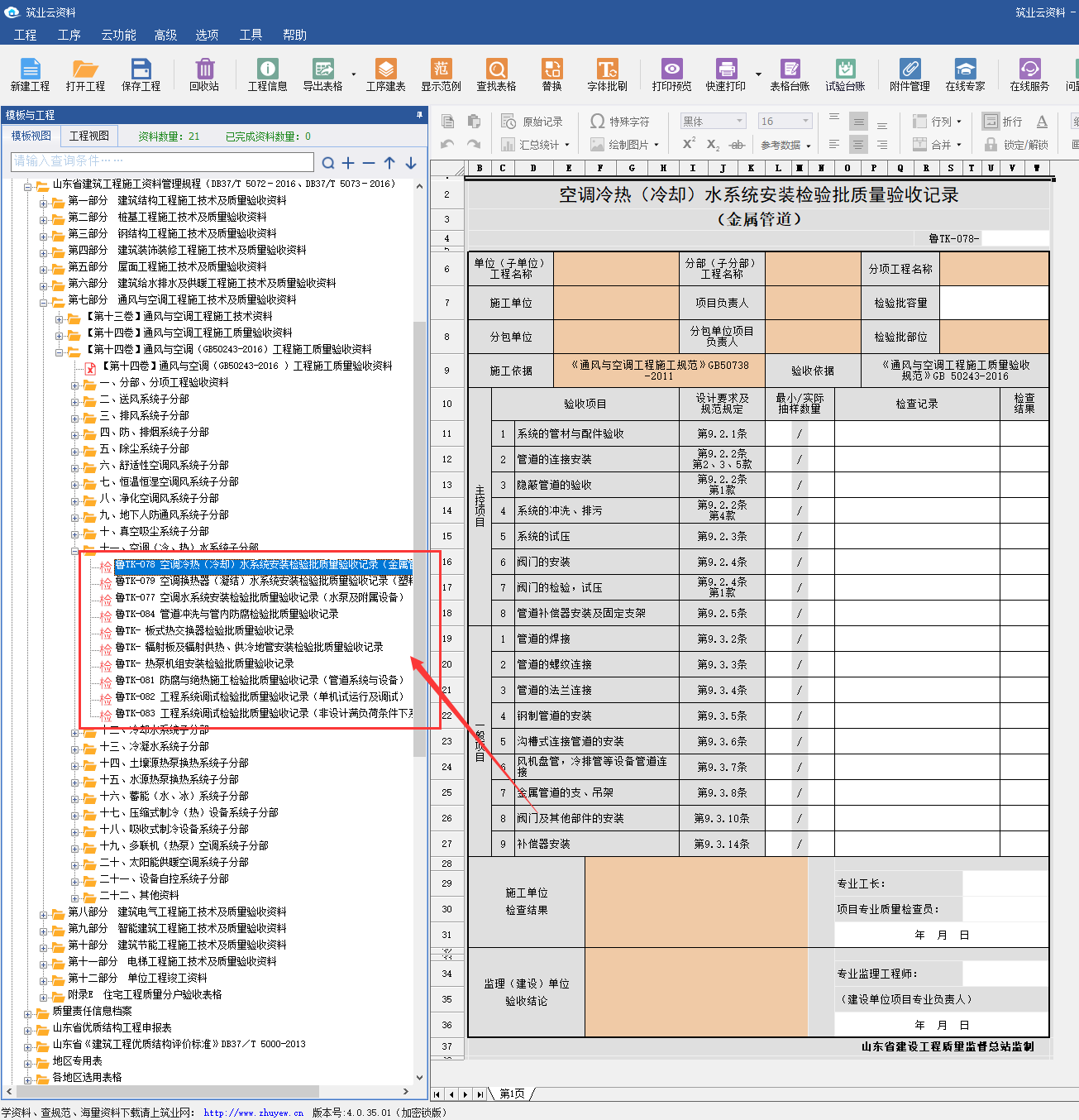1079x1120 pixels.
Task: Apply strikethrough ab formatting
Action: point(737,144)
